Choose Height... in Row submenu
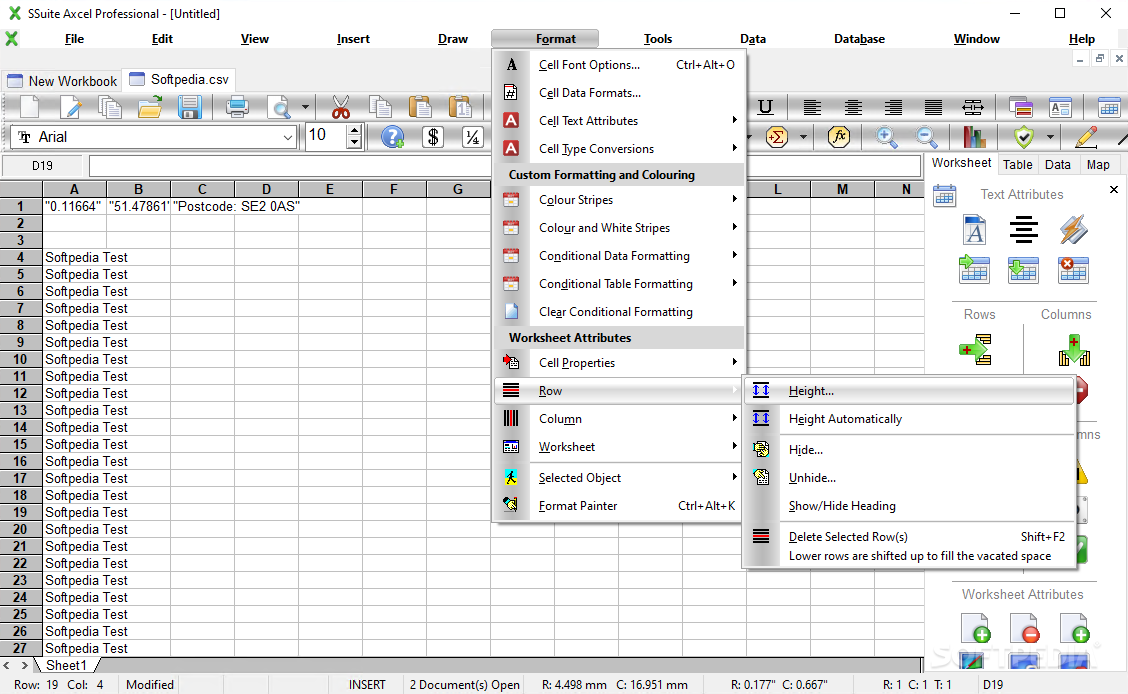Viewport: 1128px width, 694px height. [x=909, y=391]
